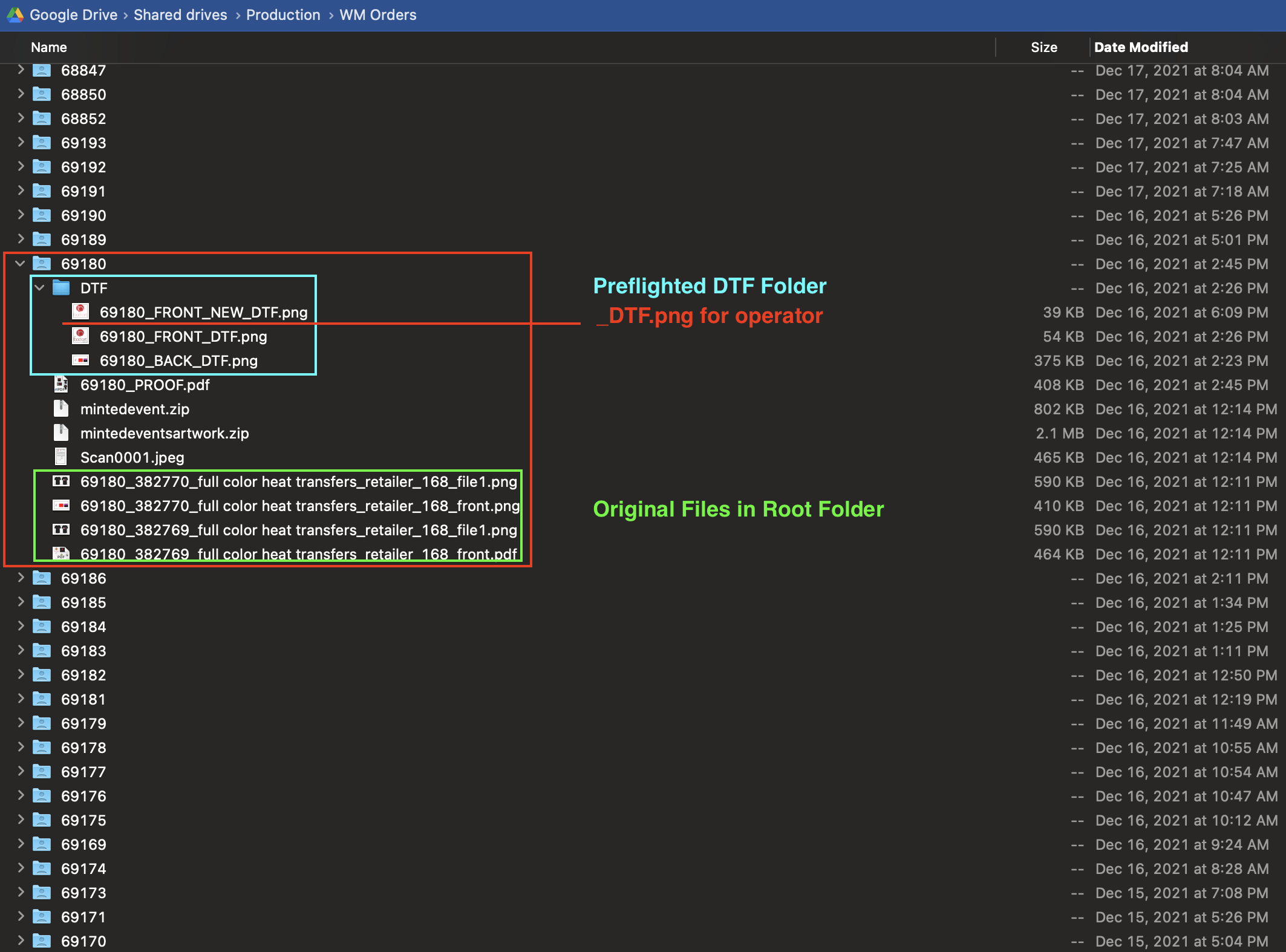
Task: Open Production in the breadcrumb path
Action: coord(283,15)
